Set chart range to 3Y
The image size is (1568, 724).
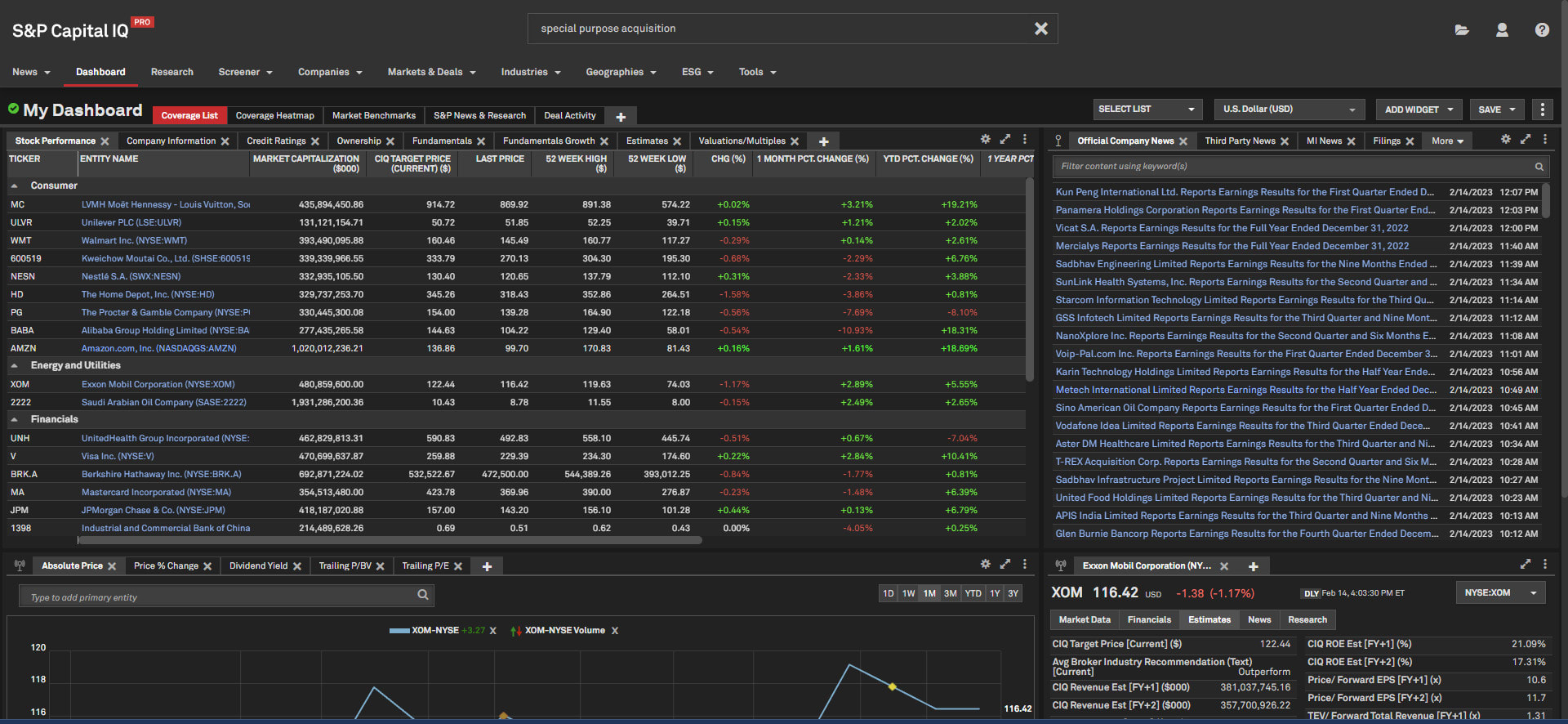(x=1013, y=594)
